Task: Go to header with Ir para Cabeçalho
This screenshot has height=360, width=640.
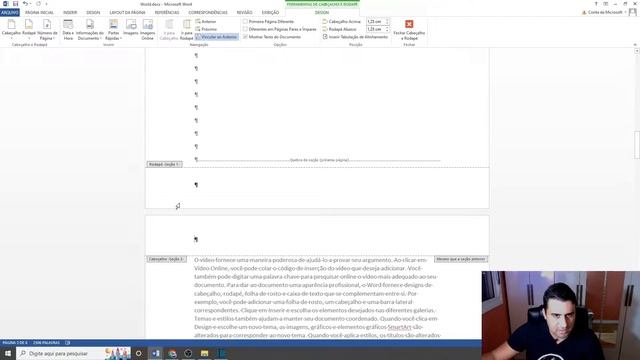Action: point(169,29)
